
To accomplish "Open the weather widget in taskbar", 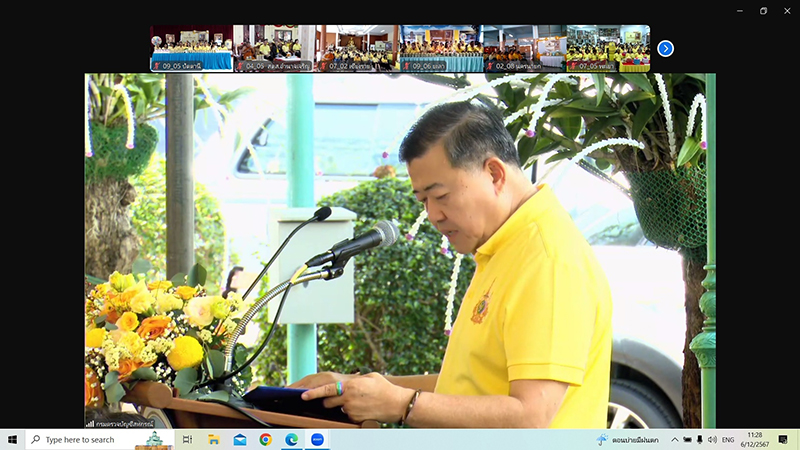I will click(x=628, y=439).
